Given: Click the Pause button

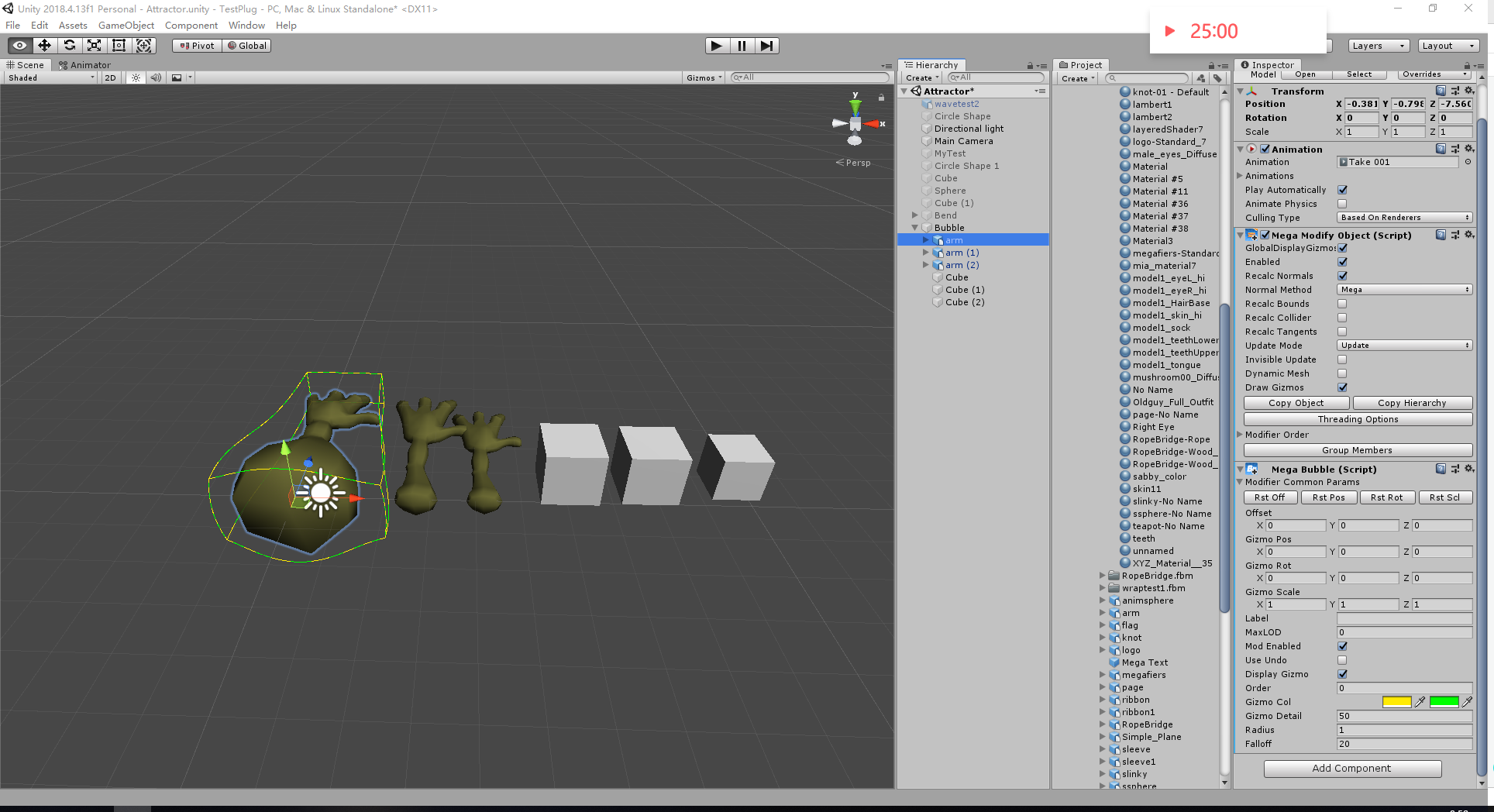Looking at the screenshot, I should pyautogui.click(x=742, y=46).
